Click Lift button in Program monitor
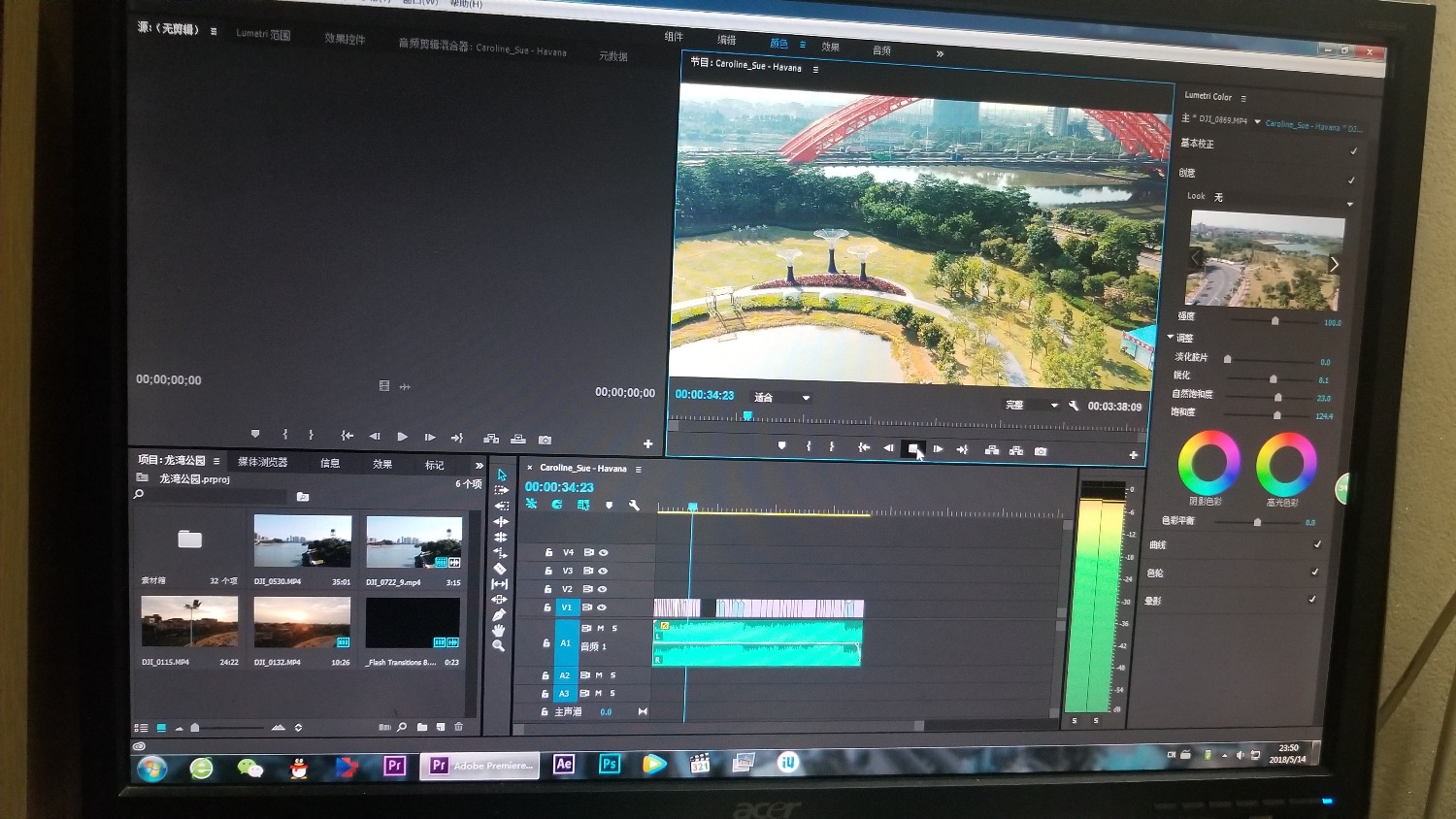This screenshot has height=819, width=1456. [991, 450]
